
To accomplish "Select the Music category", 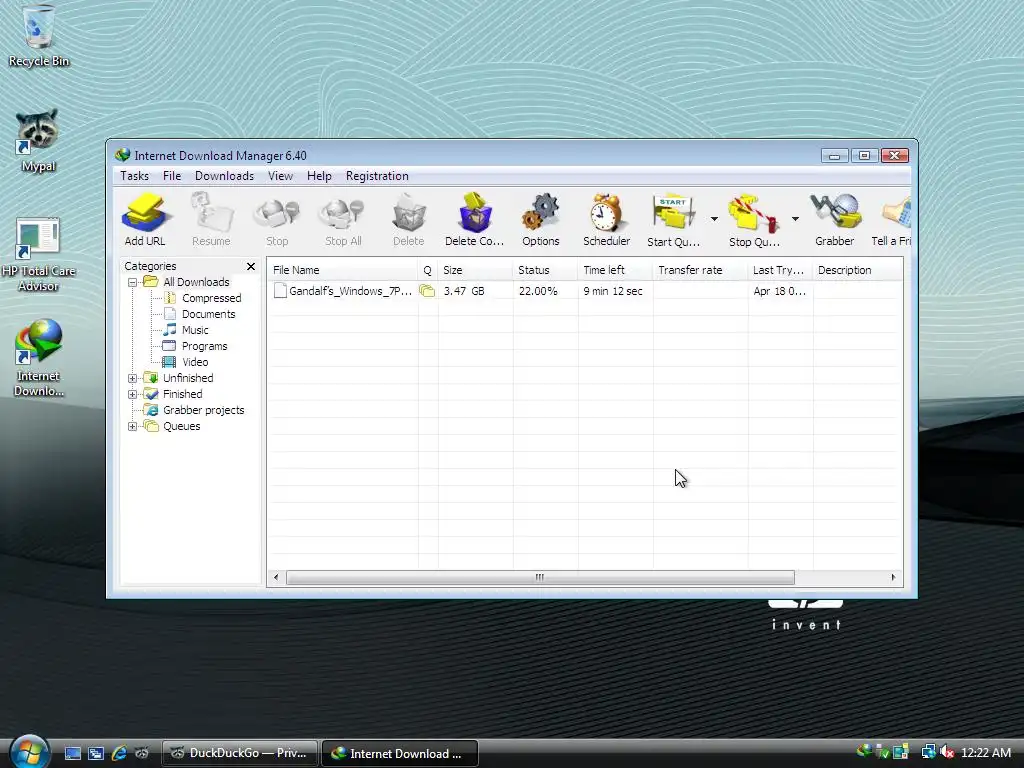I will (x=195, y=330).
